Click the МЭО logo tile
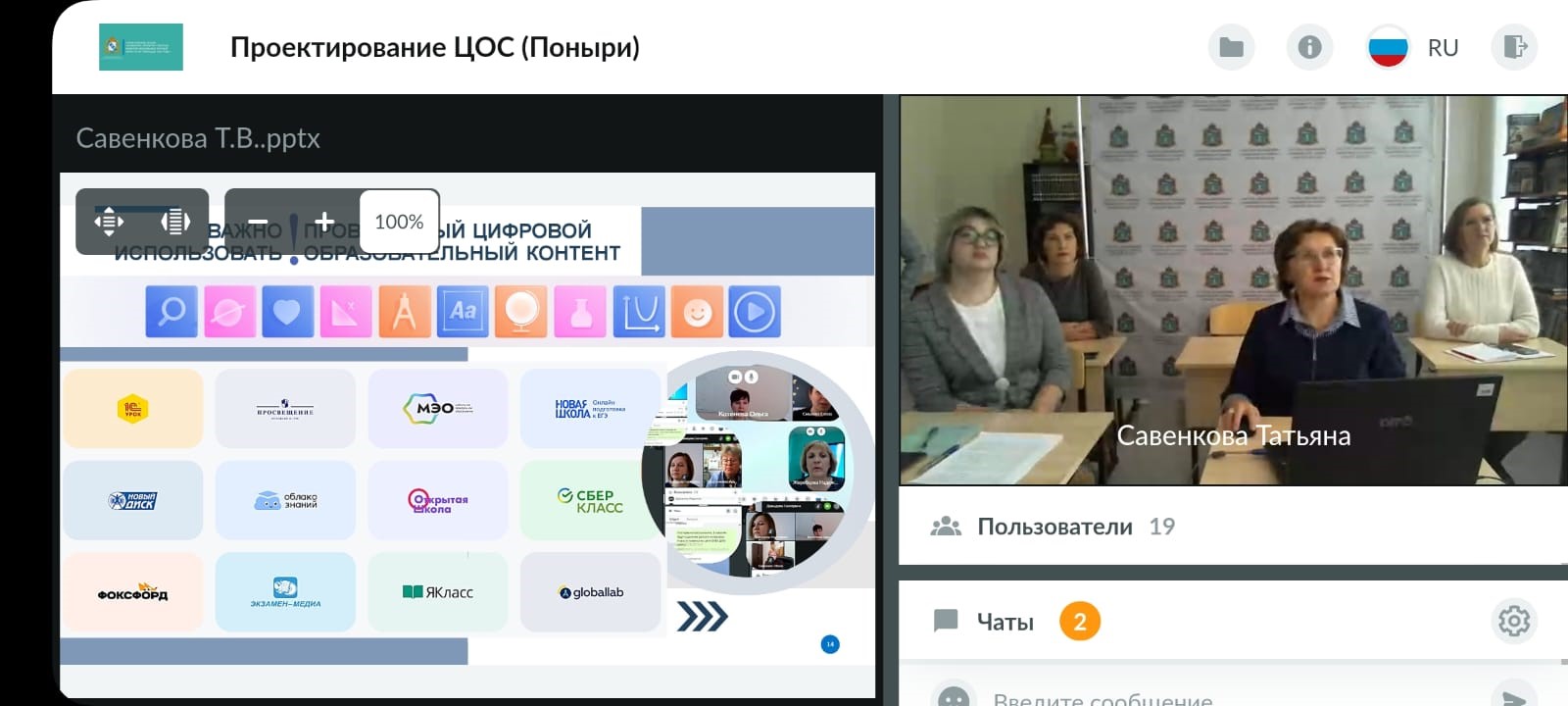The image size is (1568, 706). (438, 408)
